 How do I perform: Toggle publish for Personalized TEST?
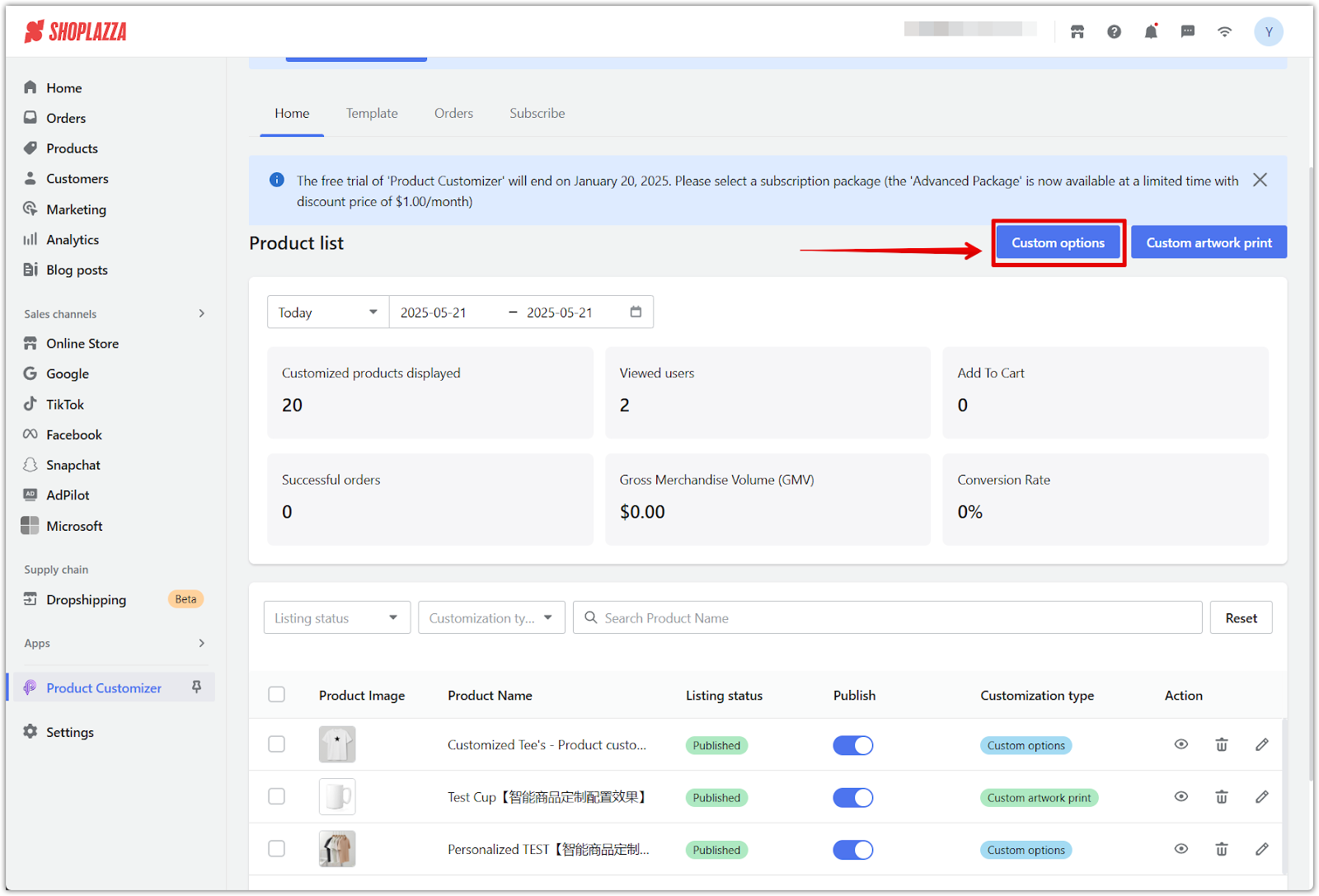pos(852,850)
